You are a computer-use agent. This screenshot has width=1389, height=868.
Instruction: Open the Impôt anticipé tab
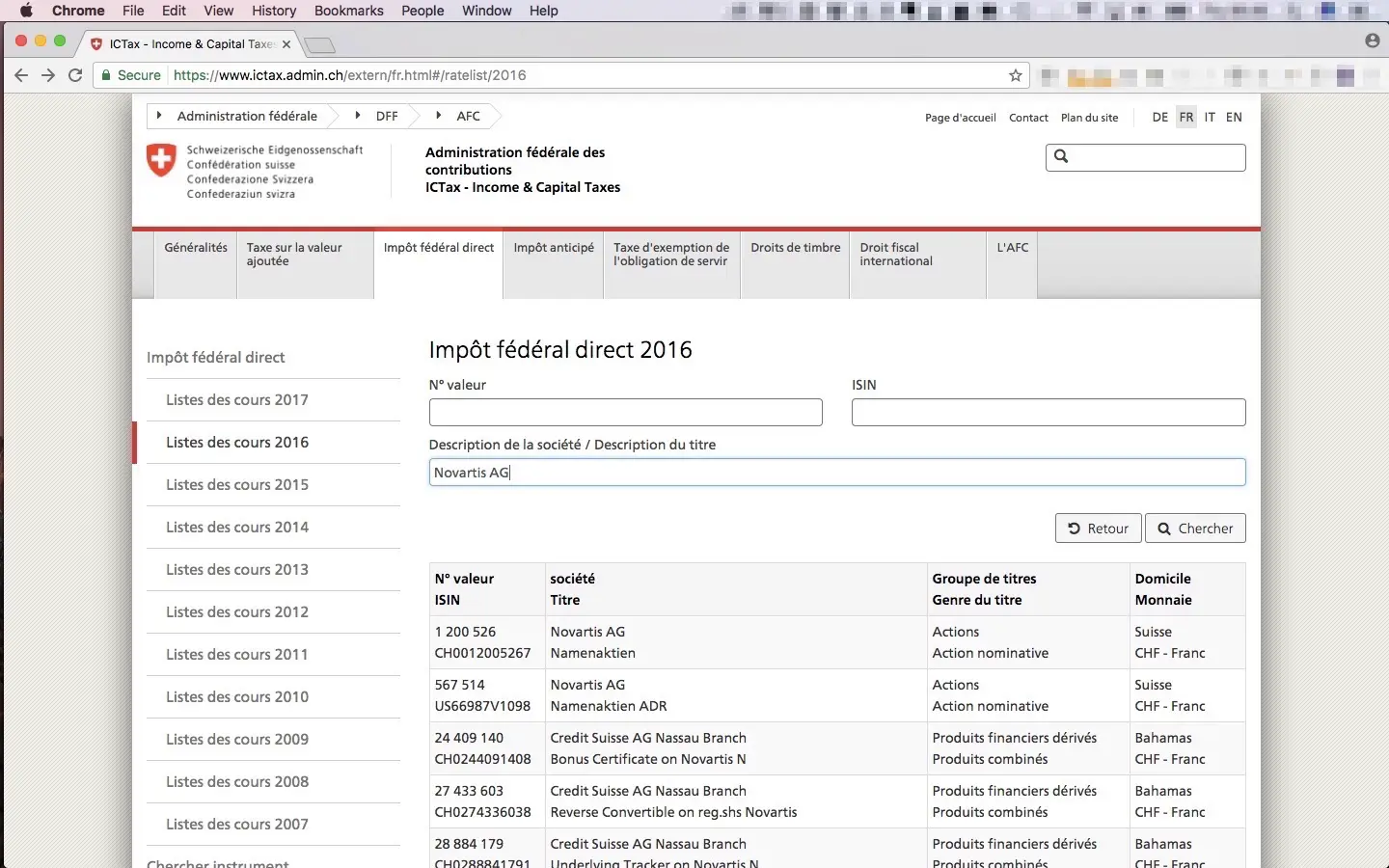click(x=554, y=264)
